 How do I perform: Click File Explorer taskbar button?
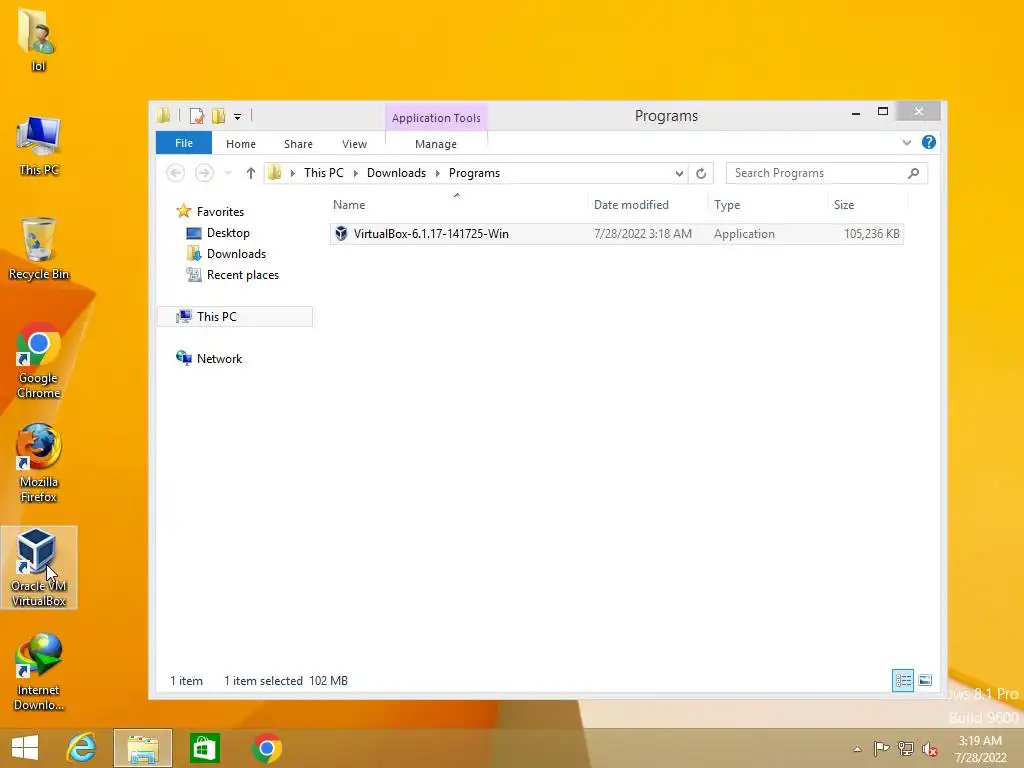click(143, 748)
